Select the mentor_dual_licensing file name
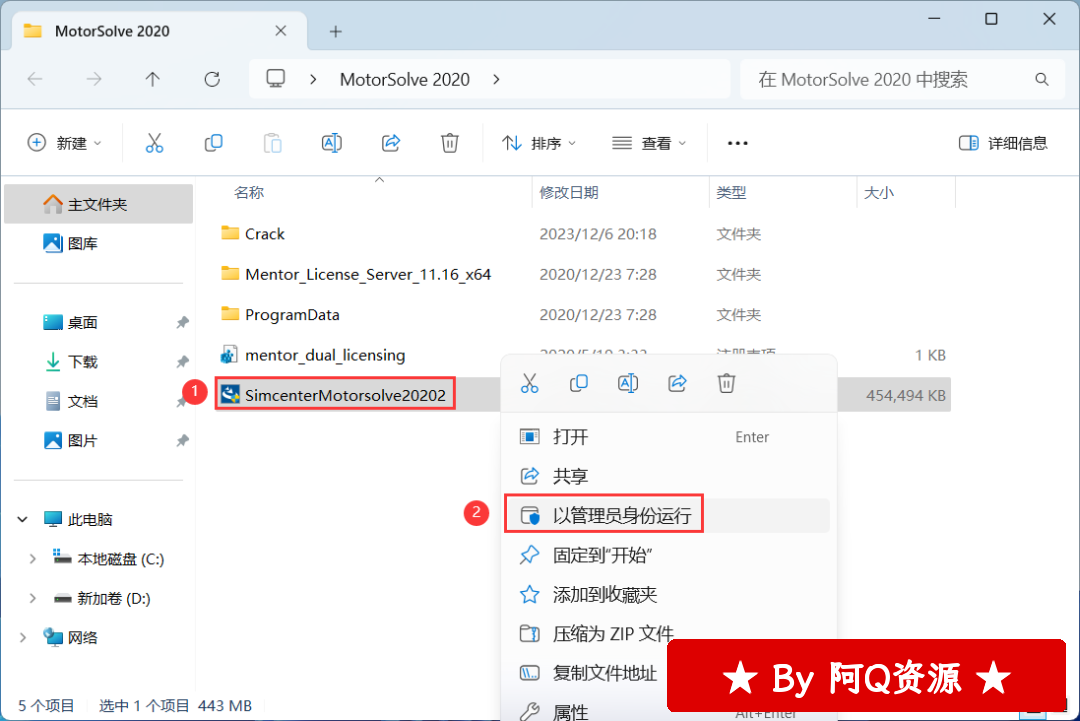The width and height of the screenshot is (1080, 721). [325, 355]
